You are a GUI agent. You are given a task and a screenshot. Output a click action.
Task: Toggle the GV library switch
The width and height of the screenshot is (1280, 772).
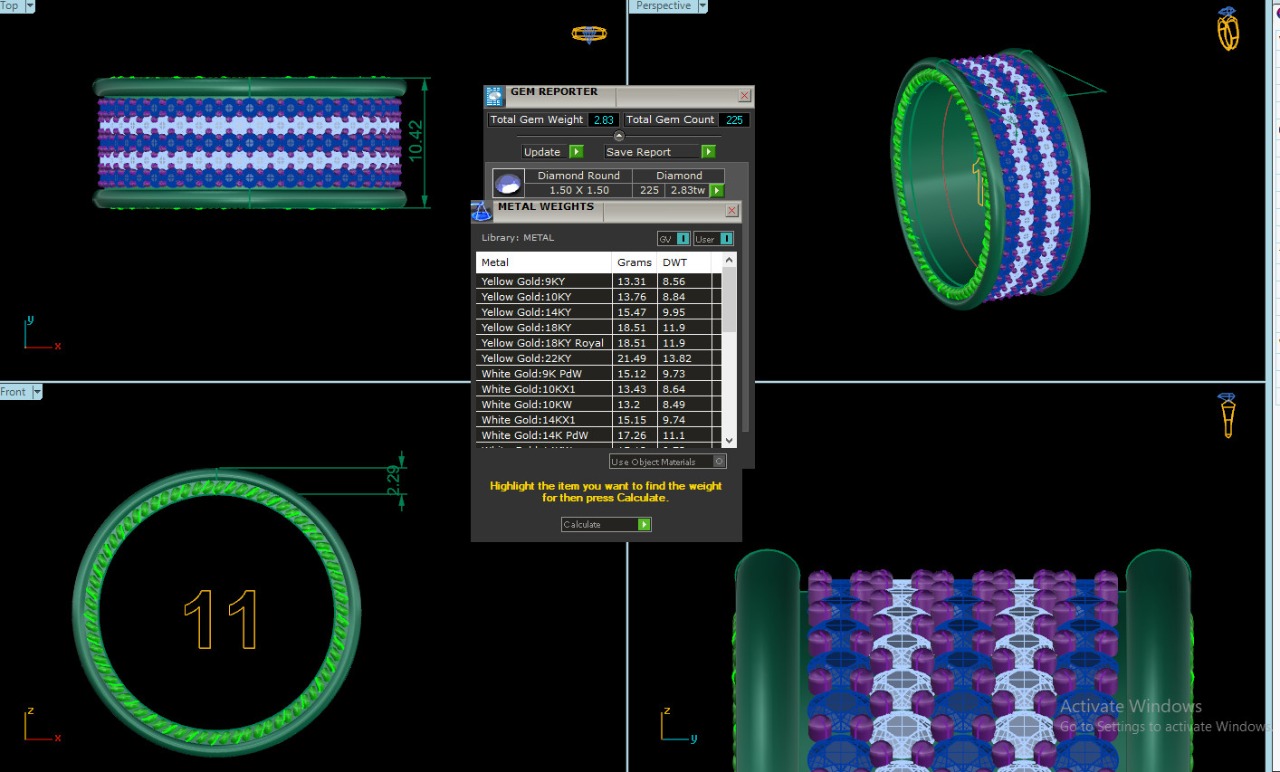coord(683,239)
